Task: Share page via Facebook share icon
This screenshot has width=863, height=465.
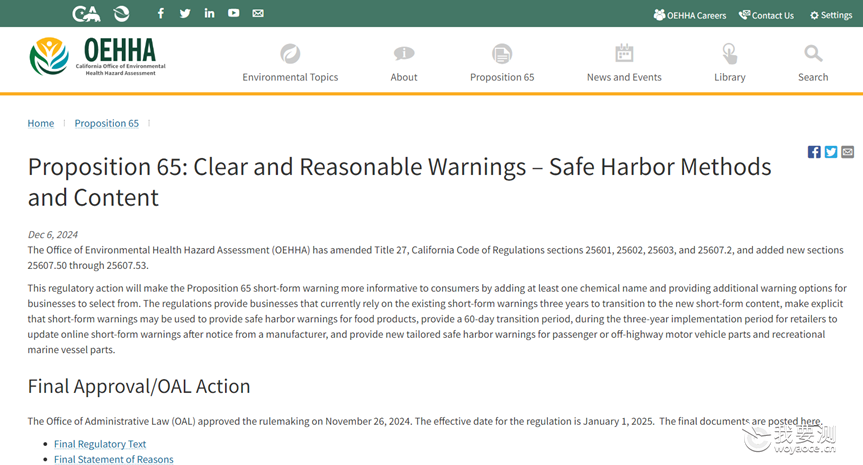Action: pyautogui.click(x=814, y=152)
